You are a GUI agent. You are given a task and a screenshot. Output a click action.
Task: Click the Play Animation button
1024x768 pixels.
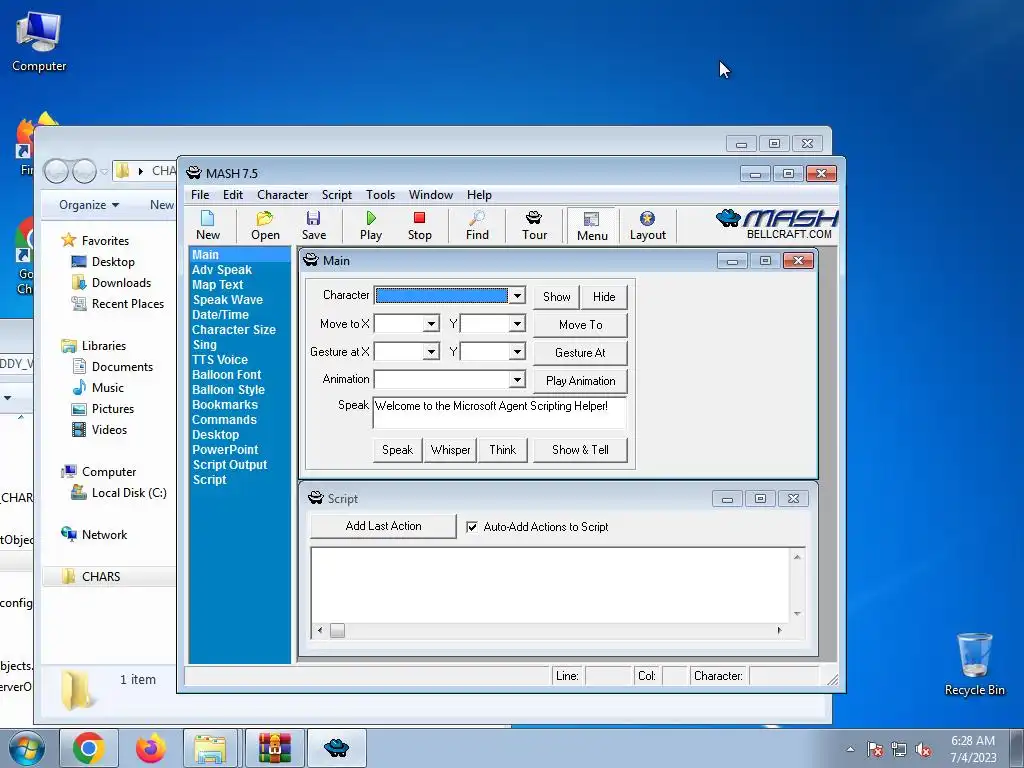581,381
